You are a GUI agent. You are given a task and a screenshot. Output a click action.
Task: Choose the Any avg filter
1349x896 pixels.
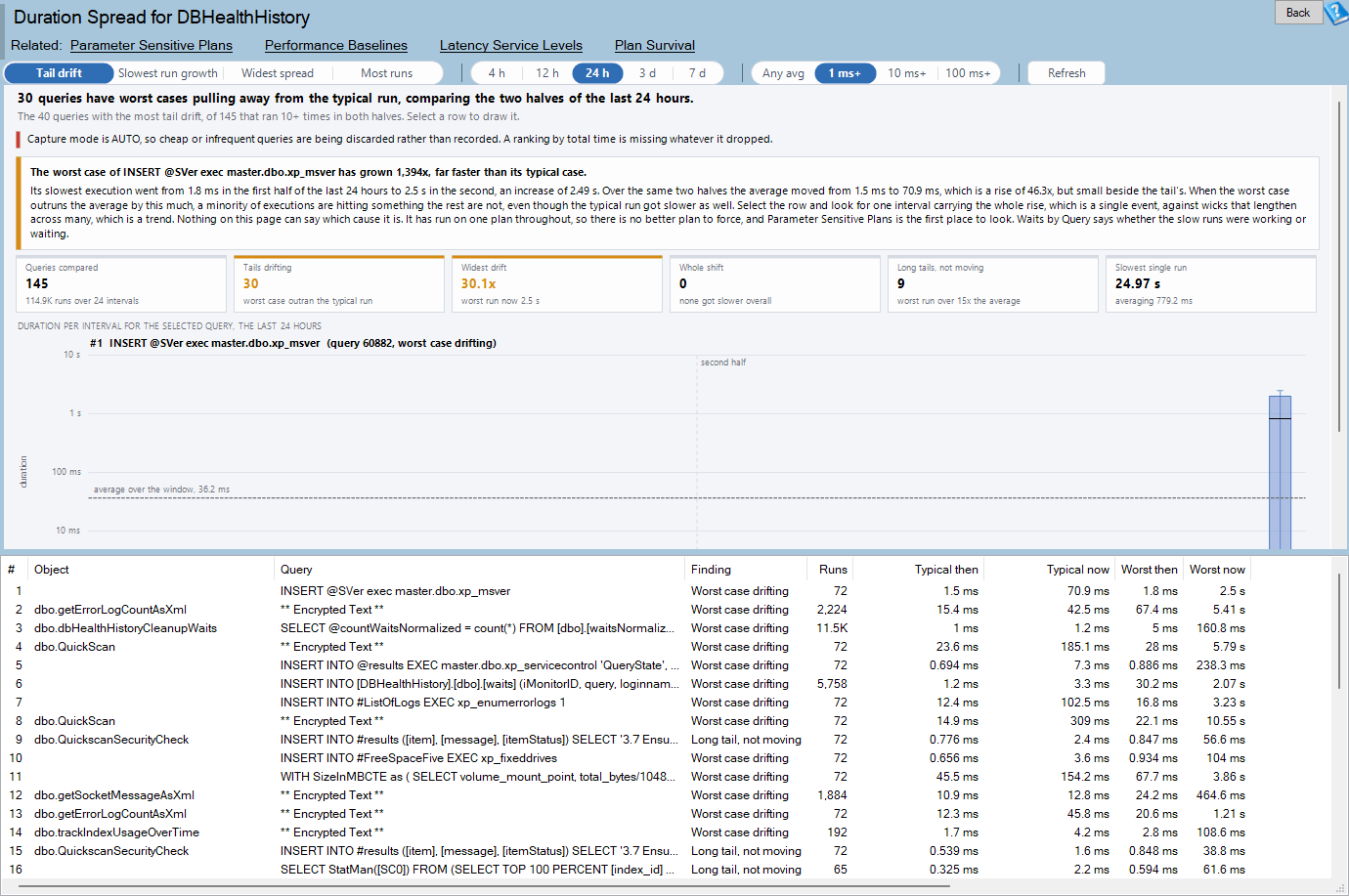click(x=783, y=73)
